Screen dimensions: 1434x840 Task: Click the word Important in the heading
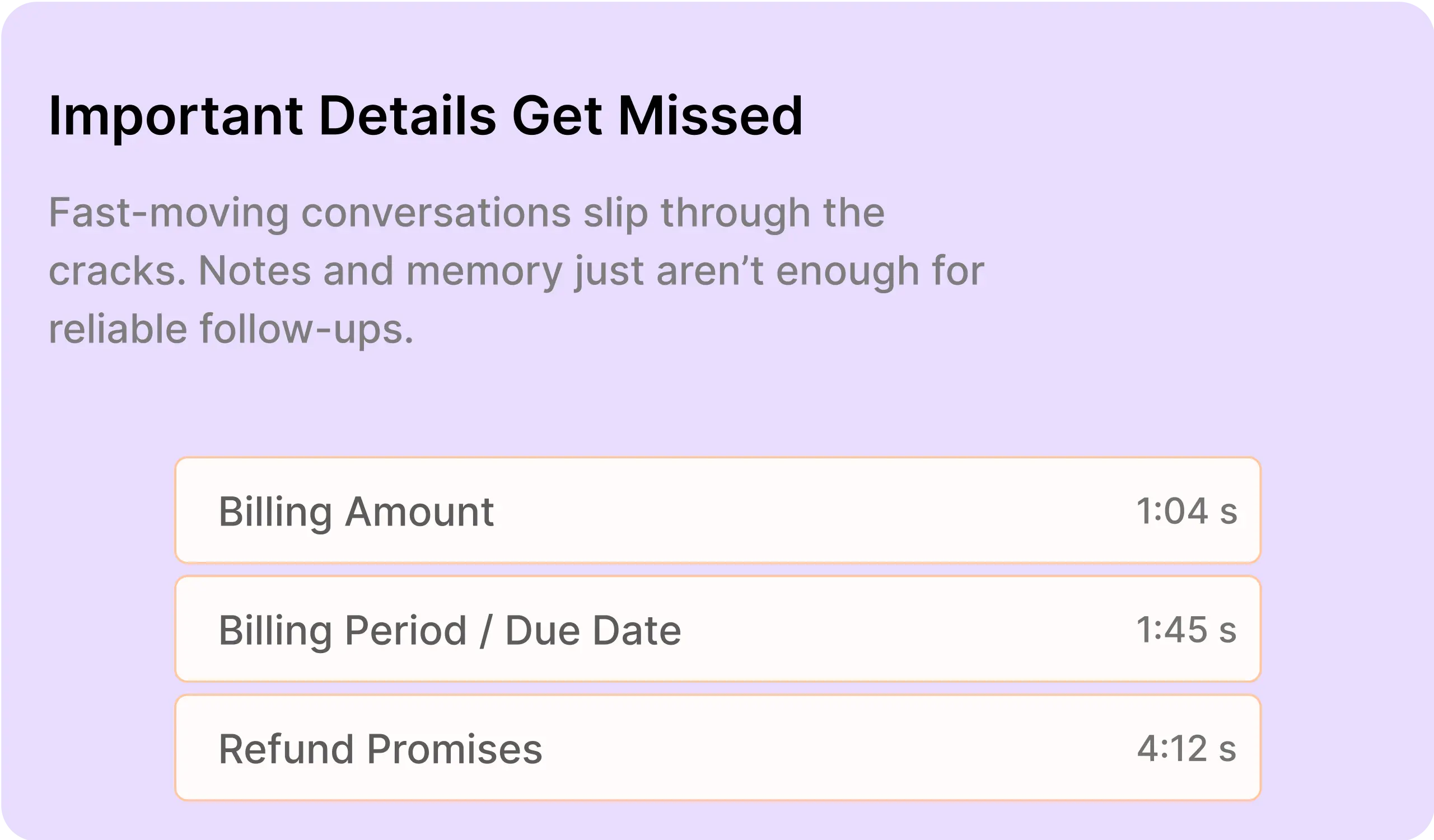pos(175,116)
